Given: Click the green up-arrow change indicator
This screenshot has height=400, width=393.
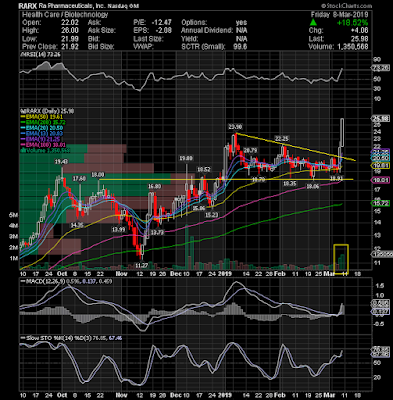Looking at the screenshot, I should (313, 23).
